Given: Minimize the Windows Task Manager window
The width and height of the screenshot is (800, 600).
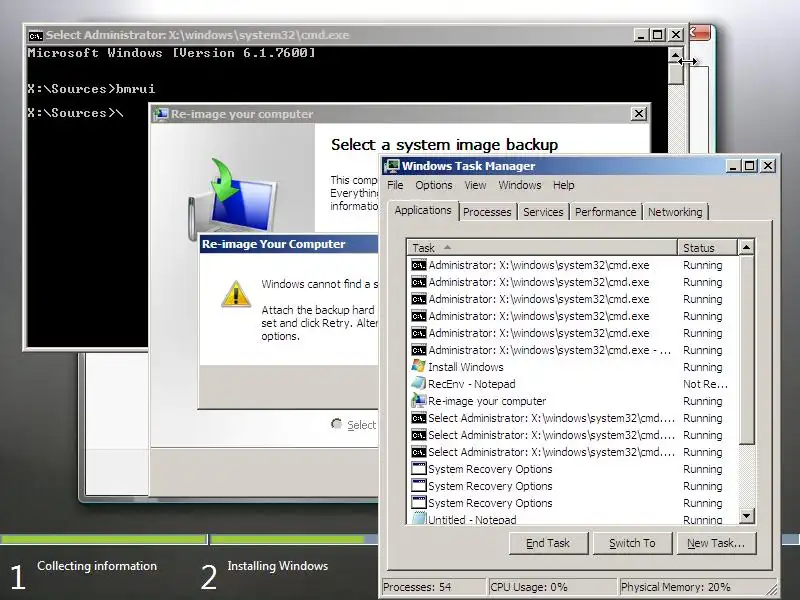Looking at the screenshot, I should point(733,166).
